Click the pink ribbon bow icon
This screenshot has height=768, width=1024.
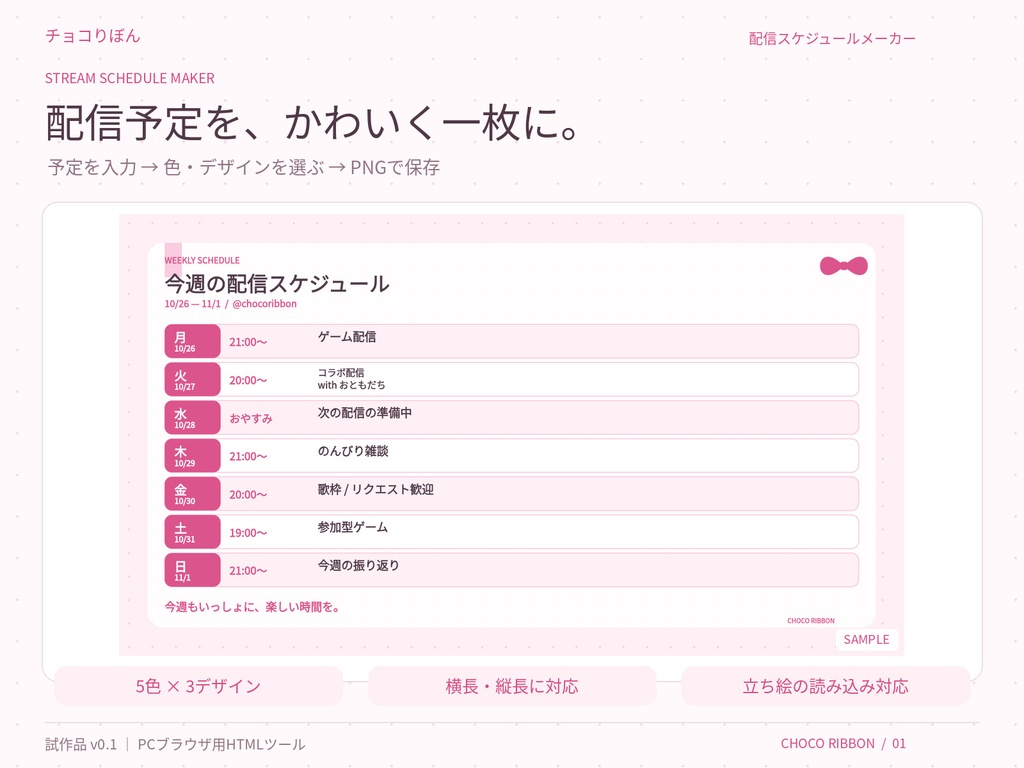click(x=844, y=266)
